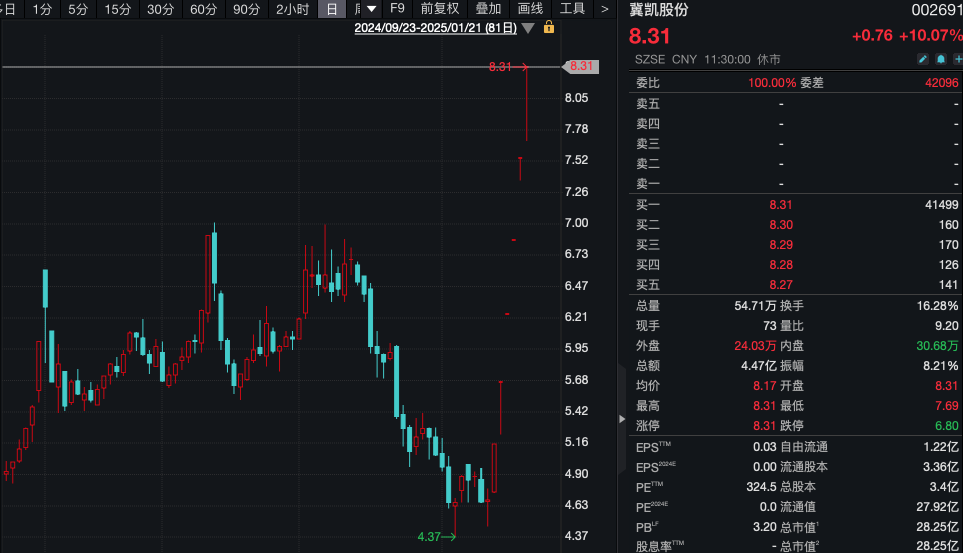Click the 2024/09/23-2025/01/21 date range link
Viewport: 963px width, 553px height.
click(x=435, y=28)
